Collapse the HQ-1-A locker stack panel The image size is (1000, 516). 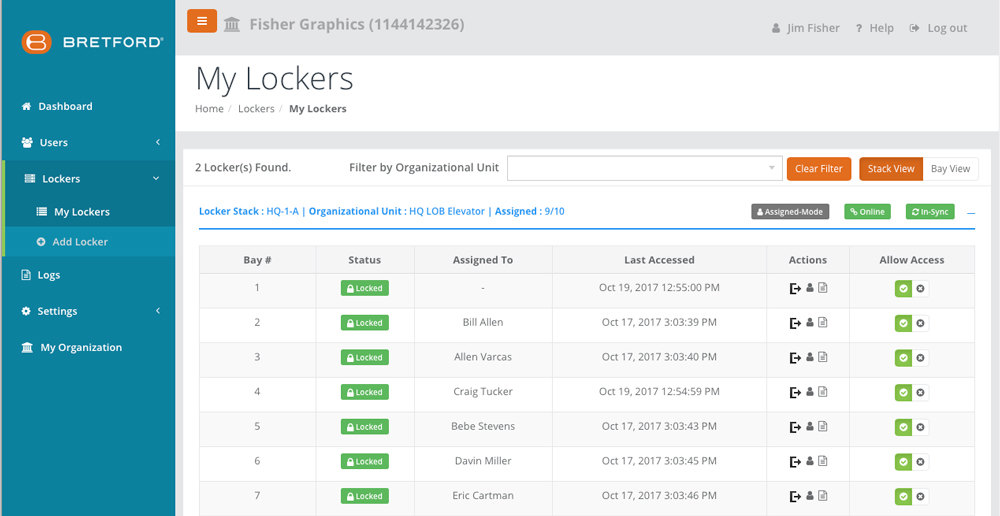[x=971, y=213]
